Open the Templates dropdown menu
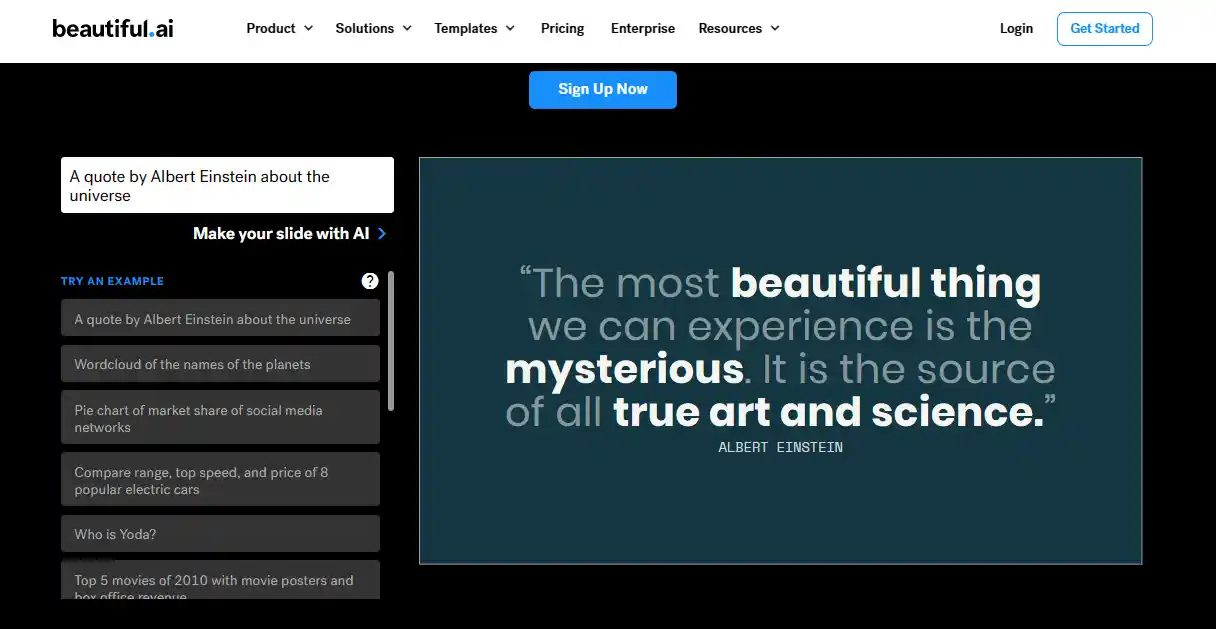Screen dimensions: 1216x629 coord(475,28)
